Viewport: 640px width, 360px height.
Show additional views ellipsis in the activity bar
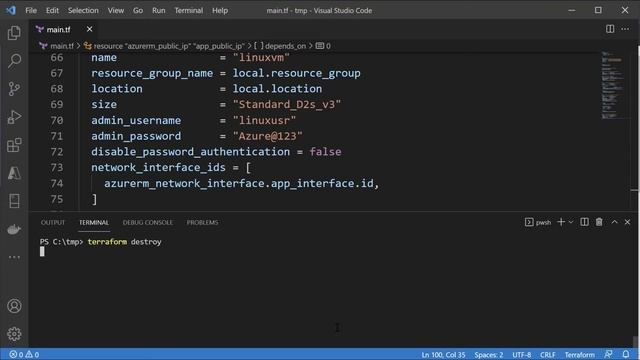tap(14, 257)
